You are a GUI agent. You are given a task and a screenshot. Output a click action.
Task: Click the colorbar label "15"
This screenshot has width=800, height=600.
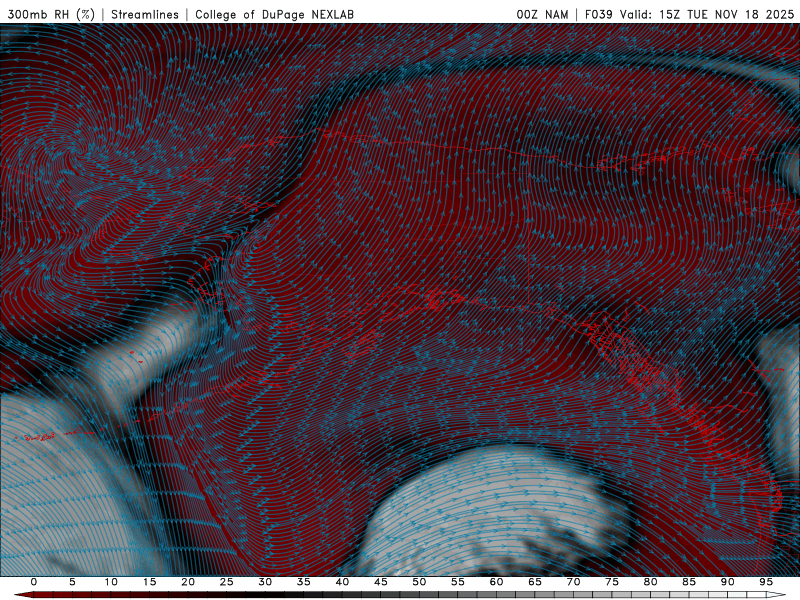[x=149, y=582]
